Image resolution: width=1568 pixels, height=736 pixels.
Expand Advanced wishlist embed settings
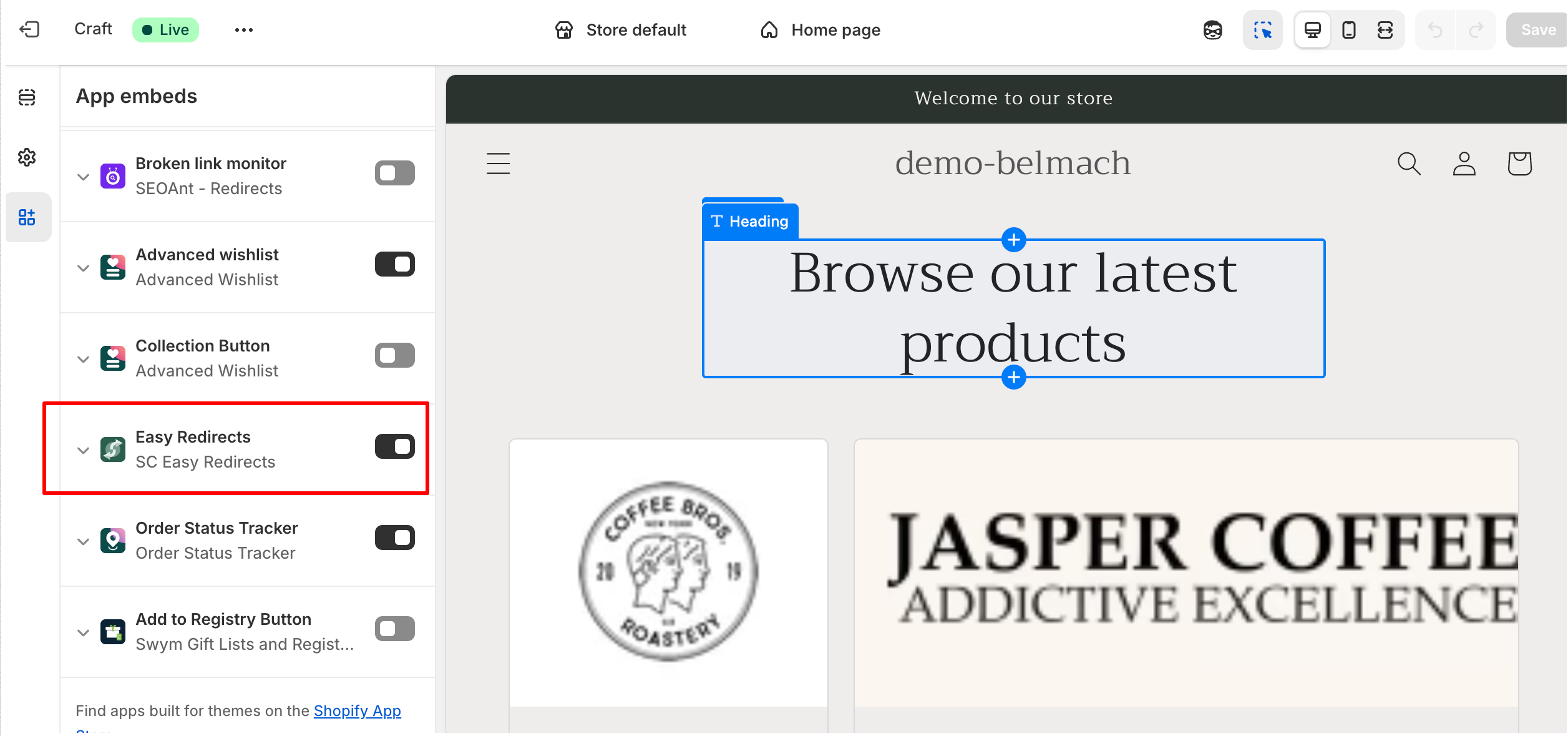coord(83,268)
